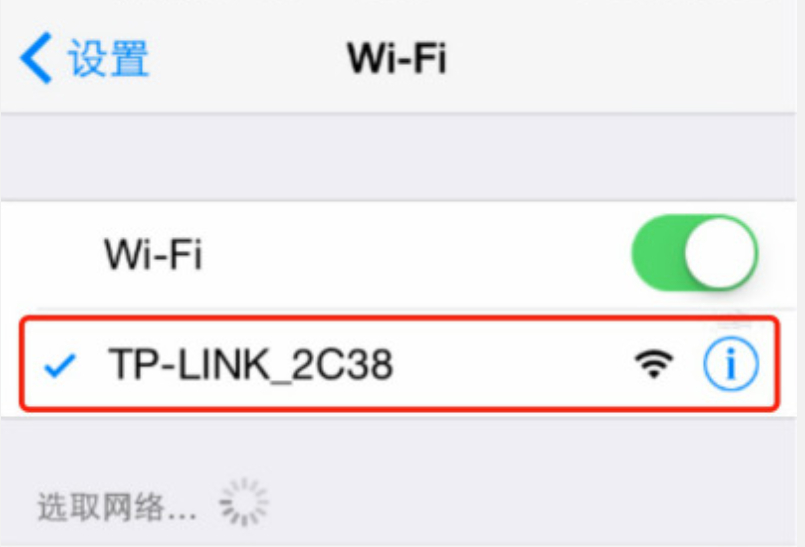The width and height of the screenshot is (805, 547).
Task: Open info details for TP-LINK_2C38
Action: point(730,364)
